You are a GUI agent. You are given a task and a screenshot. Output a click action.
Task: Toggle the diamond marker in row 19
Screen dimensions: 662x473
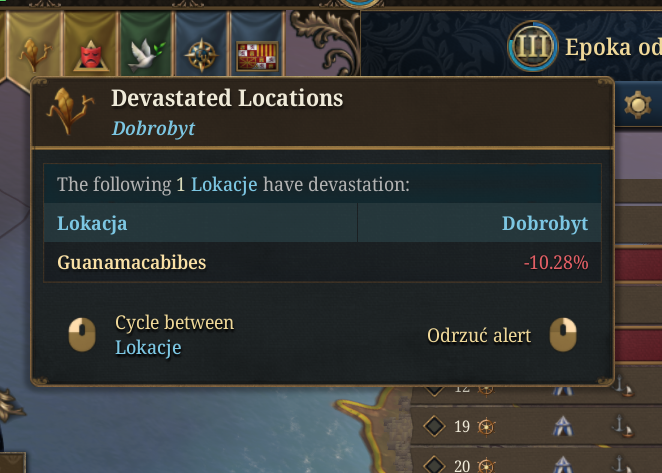[x=435, y=427]
